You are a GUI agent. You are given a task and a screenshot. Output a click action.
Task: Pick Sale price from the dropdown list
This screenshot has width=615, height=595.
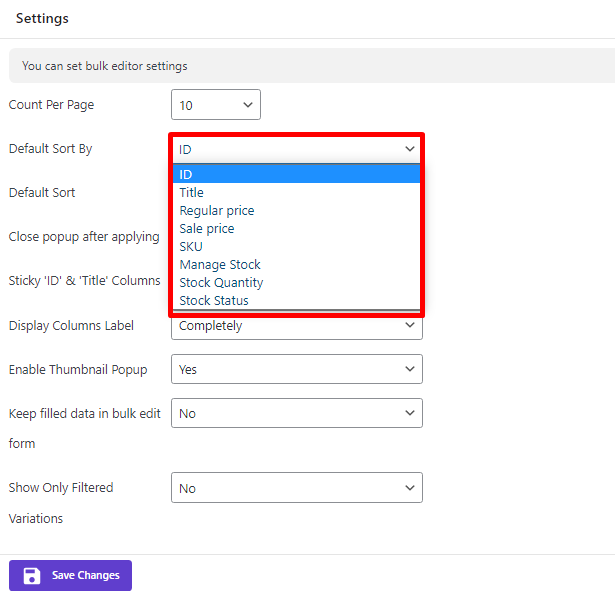click(x=297, y=228)
